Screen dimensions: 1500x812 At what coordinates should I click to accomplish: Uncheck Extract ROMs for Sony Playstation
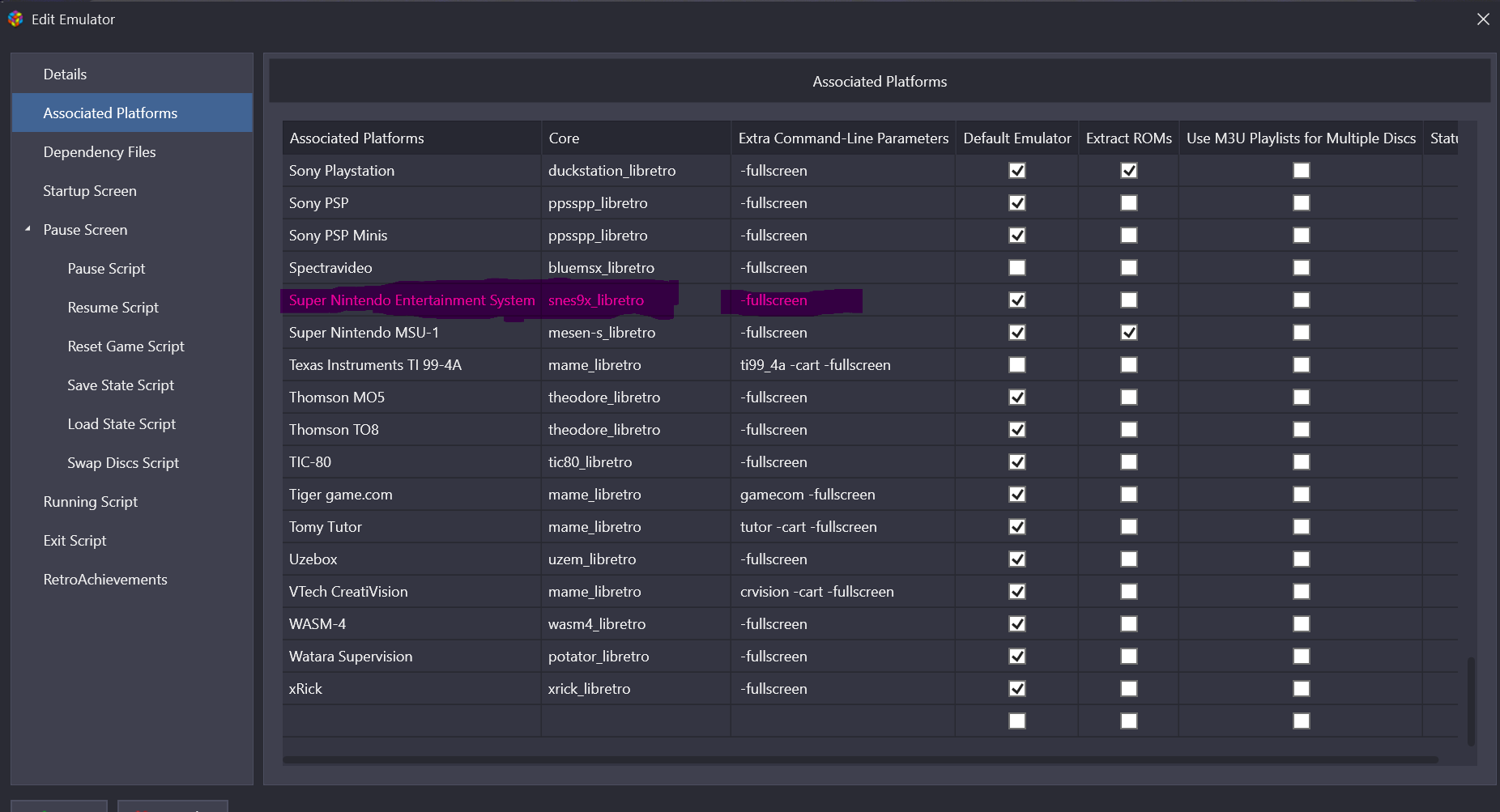(x=1128, y=171)
